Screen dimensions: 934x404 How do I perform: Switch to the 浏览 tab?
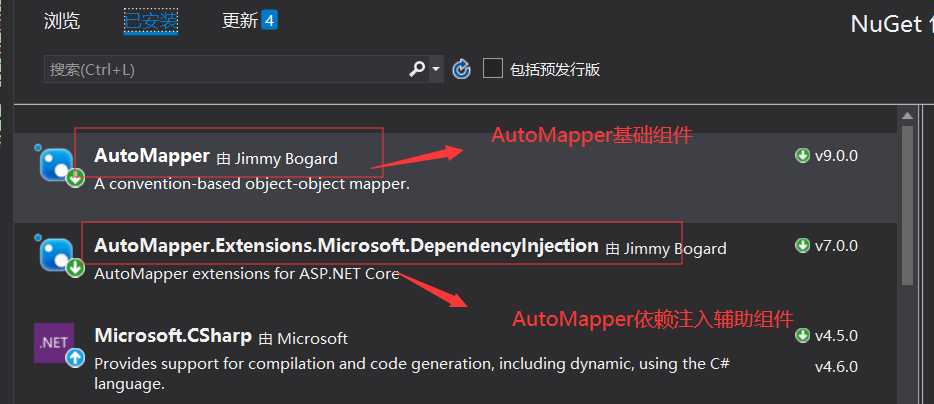[x=62, y=21]
